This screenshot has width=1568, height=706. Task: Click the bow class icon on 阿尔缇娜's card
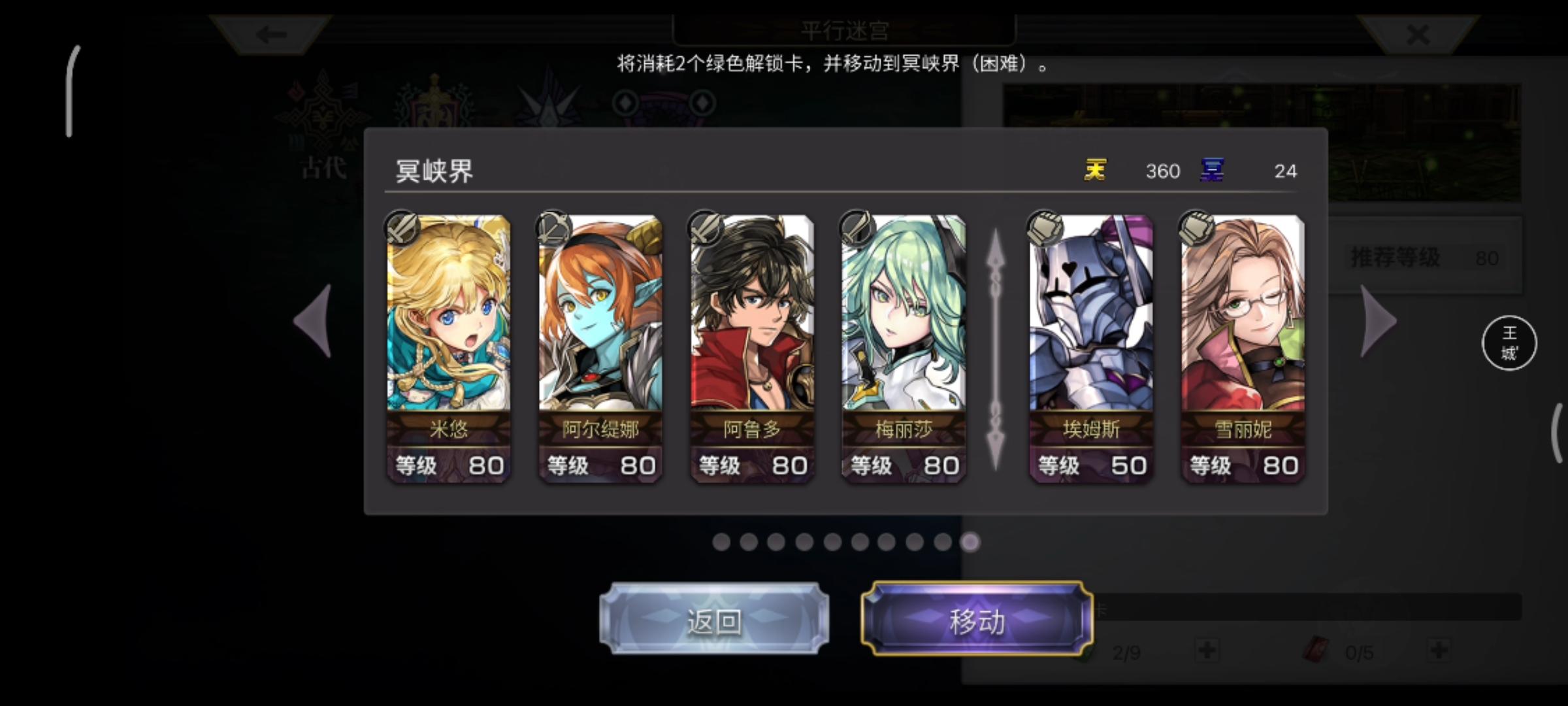coord(553,228)
